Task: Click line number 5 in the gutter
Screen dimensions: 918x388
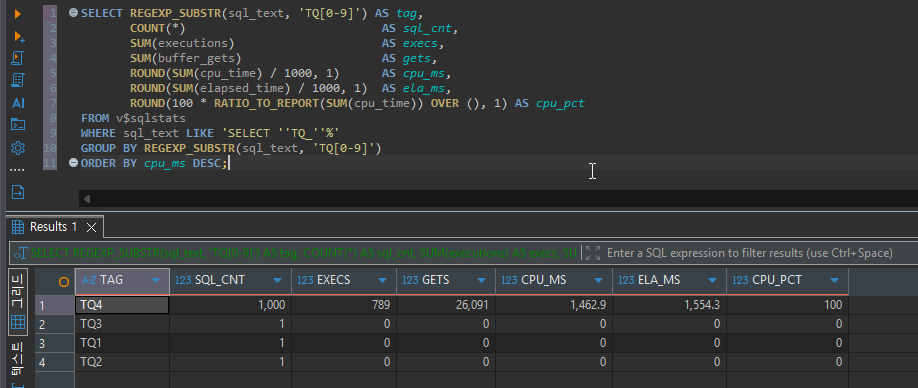Action: tap(54, 73)
